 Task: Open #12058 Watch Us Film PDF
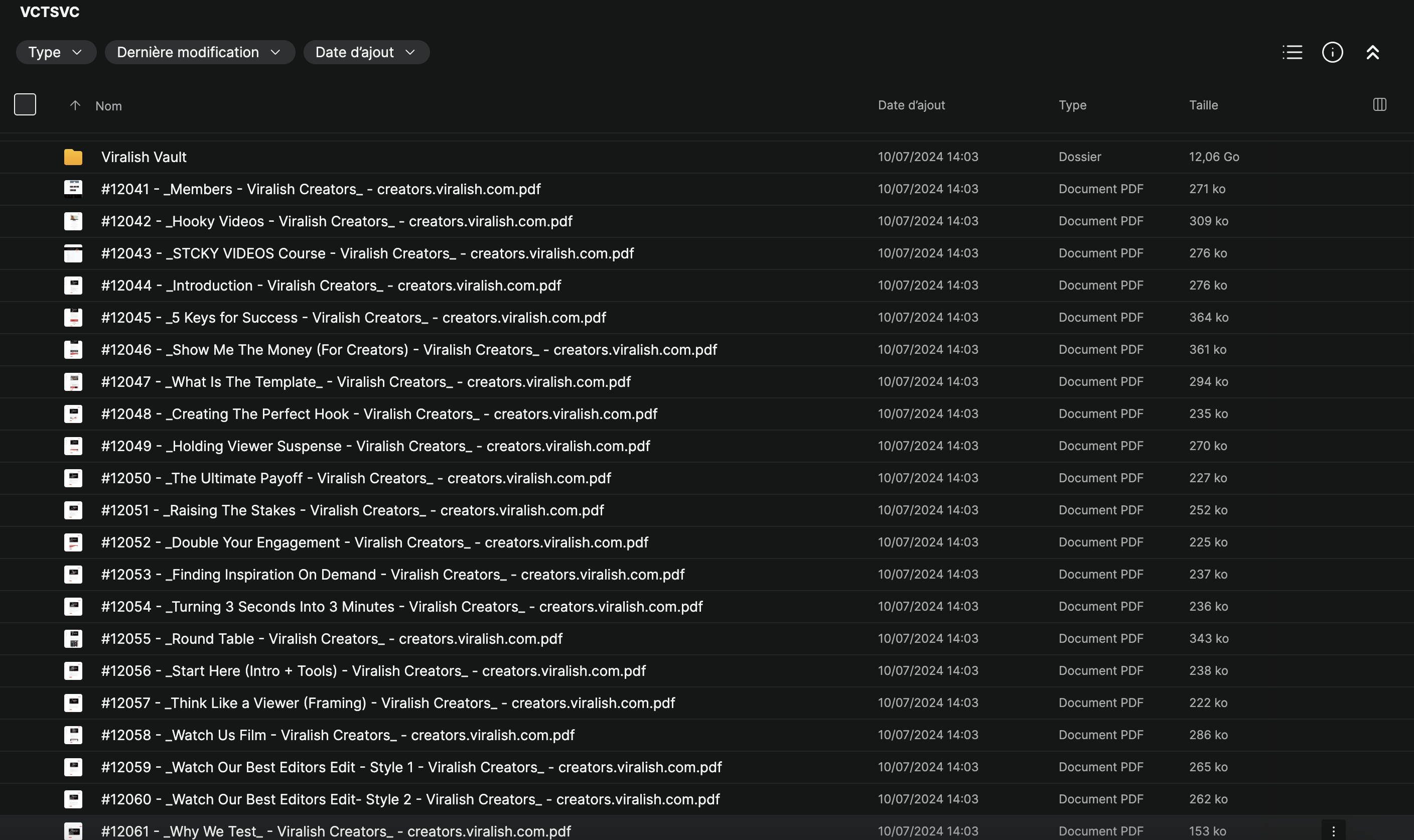(337, 735)
